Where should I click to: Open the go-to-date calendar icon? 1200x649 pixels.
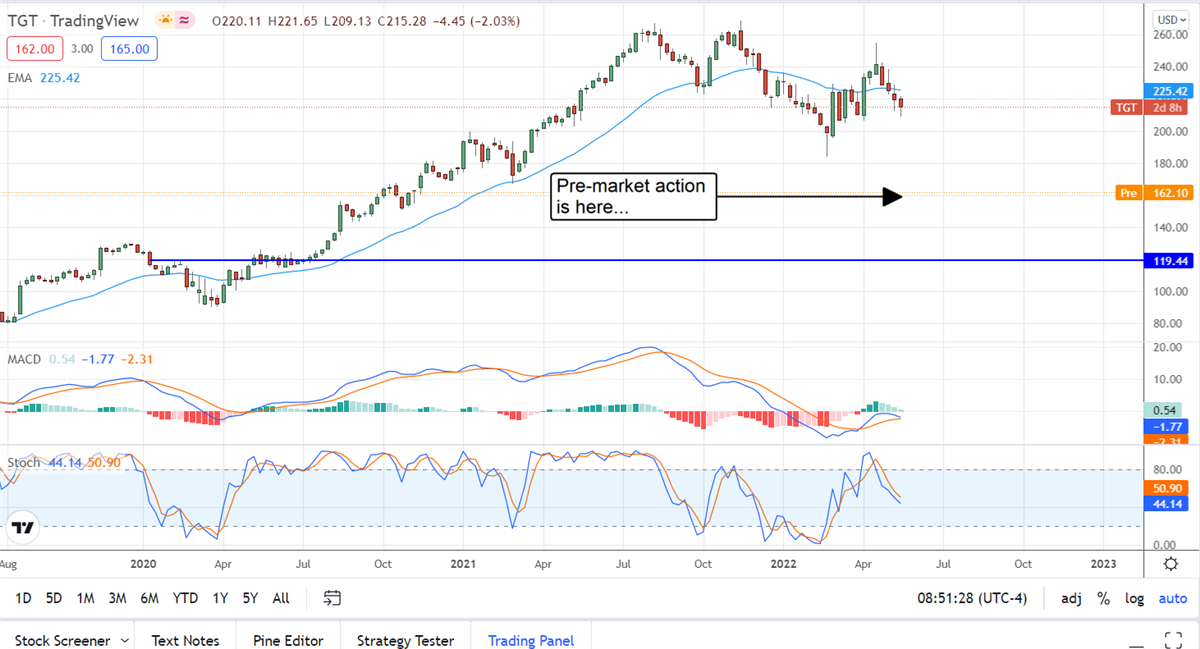(332, 598)
